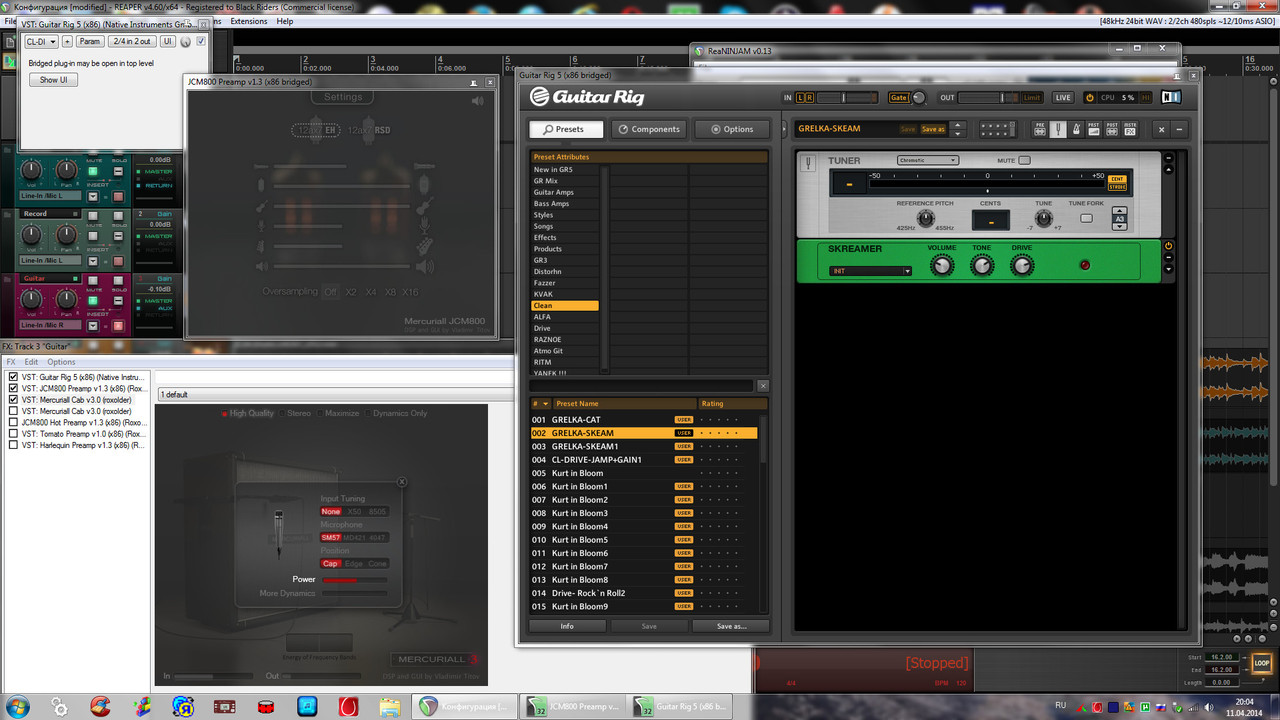Toggle the Skreamer module power button
Screen dimensions: 1280x720
pyautogui.click(x=1168, y=246)
